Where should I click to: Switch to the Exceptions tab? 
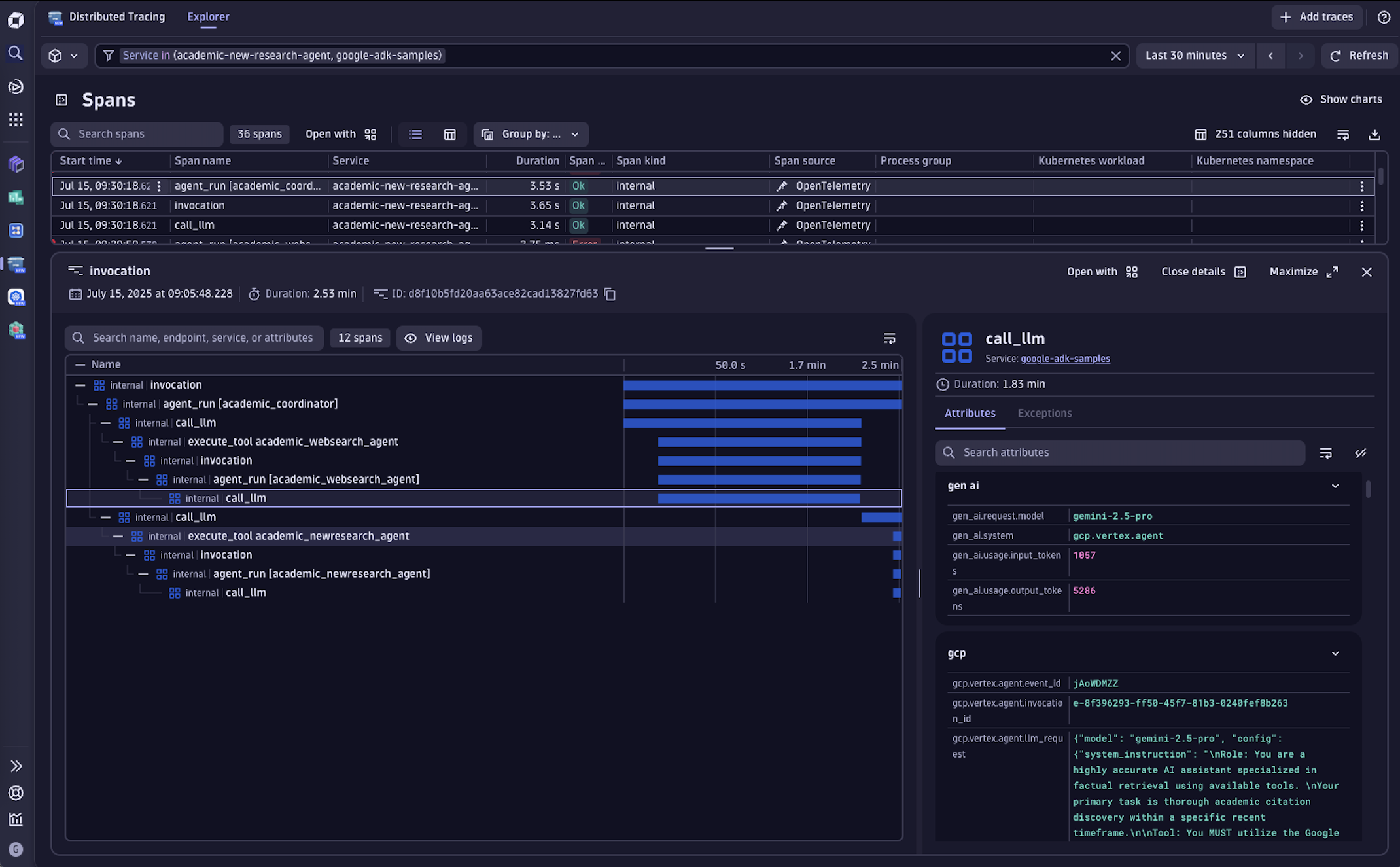(x=1044, y=413)
